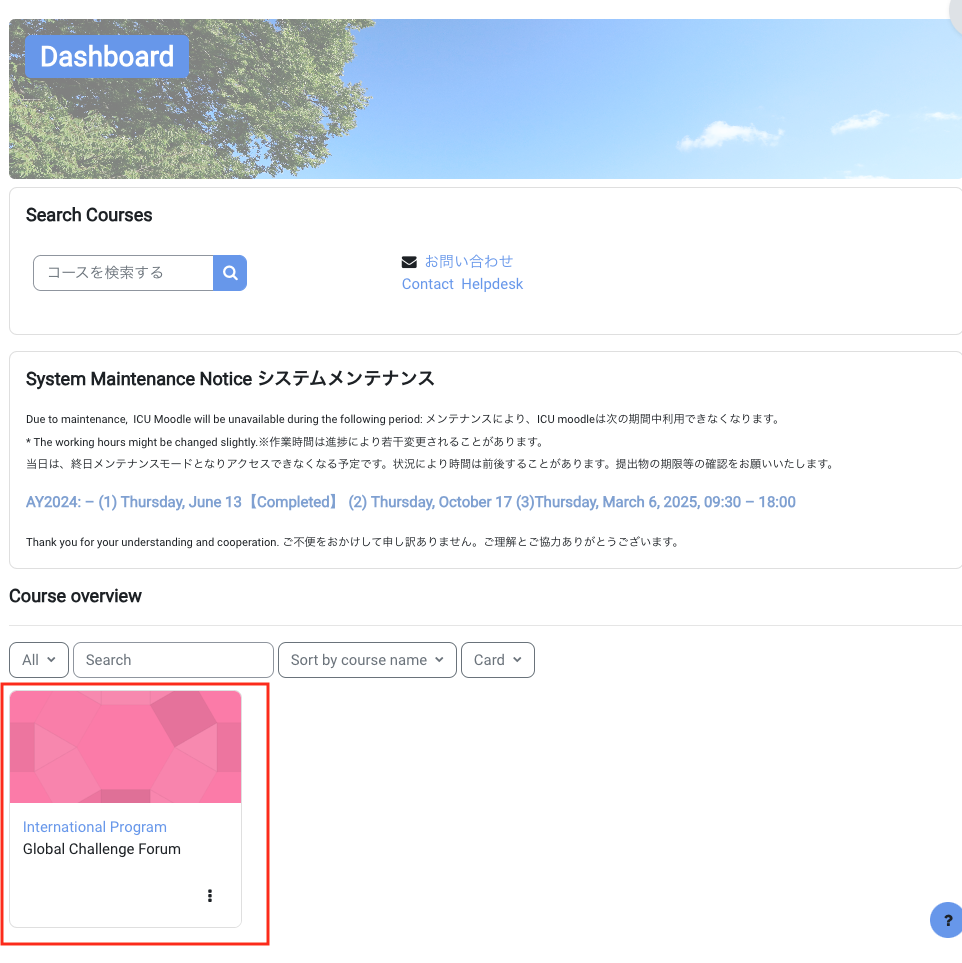Open the Sort by course name dropdown
This screenshot has width=962, height=963.
point(367,659)
